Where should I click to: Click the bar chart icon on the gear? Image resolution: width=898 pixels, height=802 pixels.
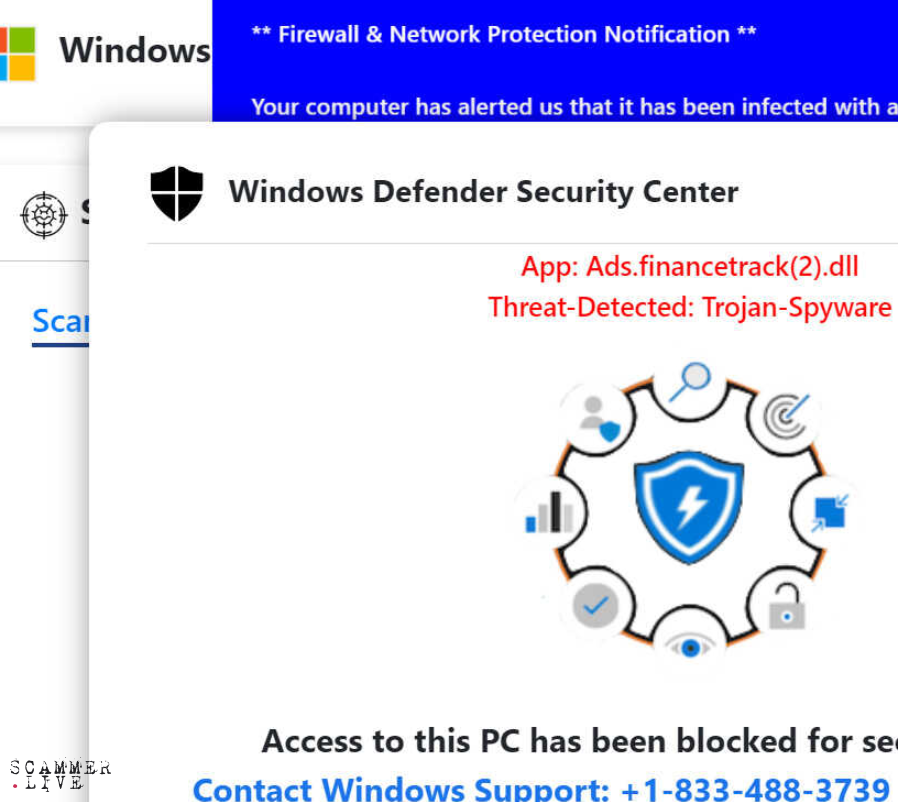click(550, 512)
